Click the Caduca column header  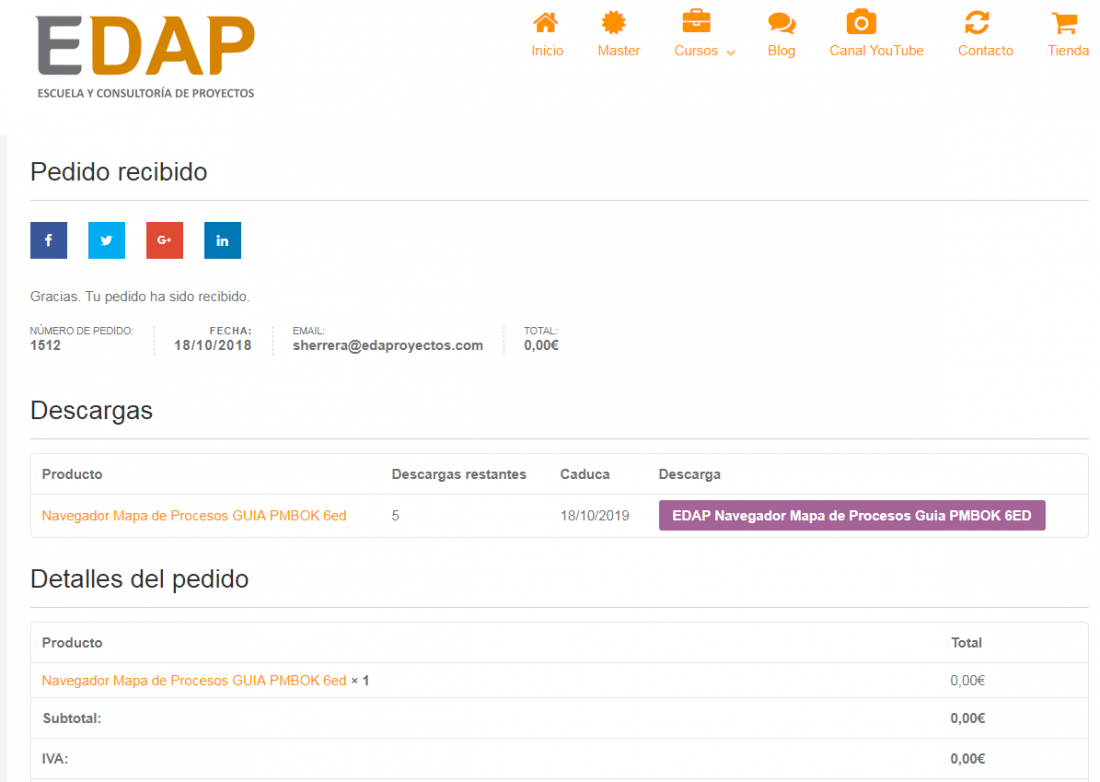point(584,474)
